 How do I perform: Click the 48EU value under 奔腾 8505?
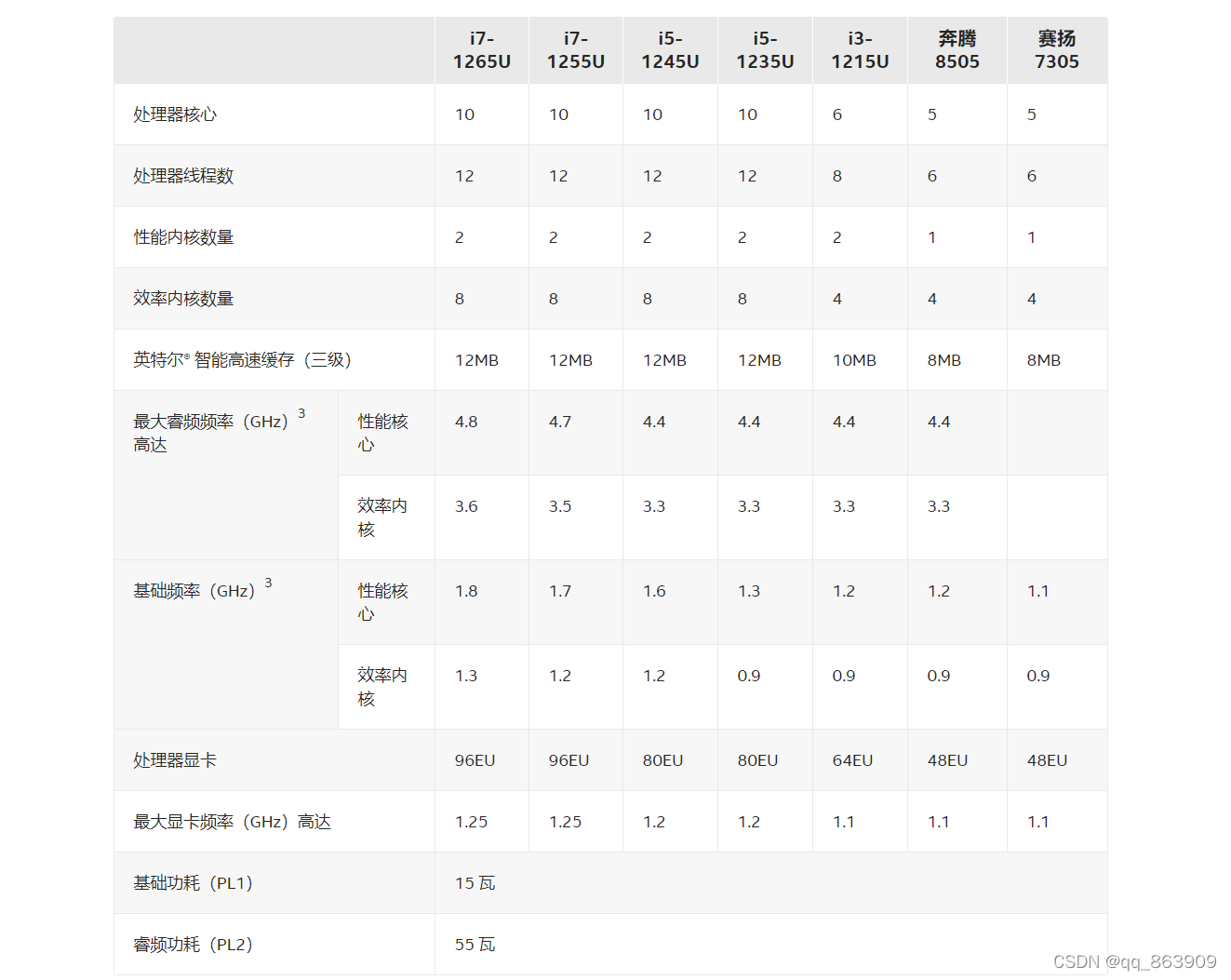tap(947, 760)
